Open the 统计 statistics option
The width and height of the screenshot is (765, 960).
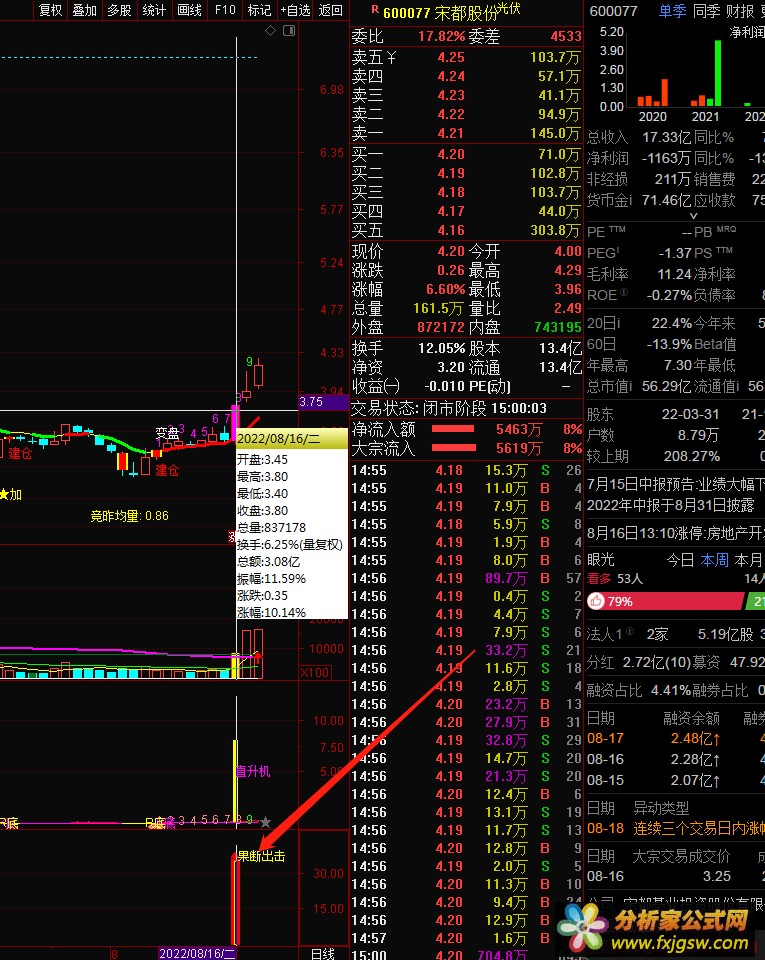(x=154, y=10)
